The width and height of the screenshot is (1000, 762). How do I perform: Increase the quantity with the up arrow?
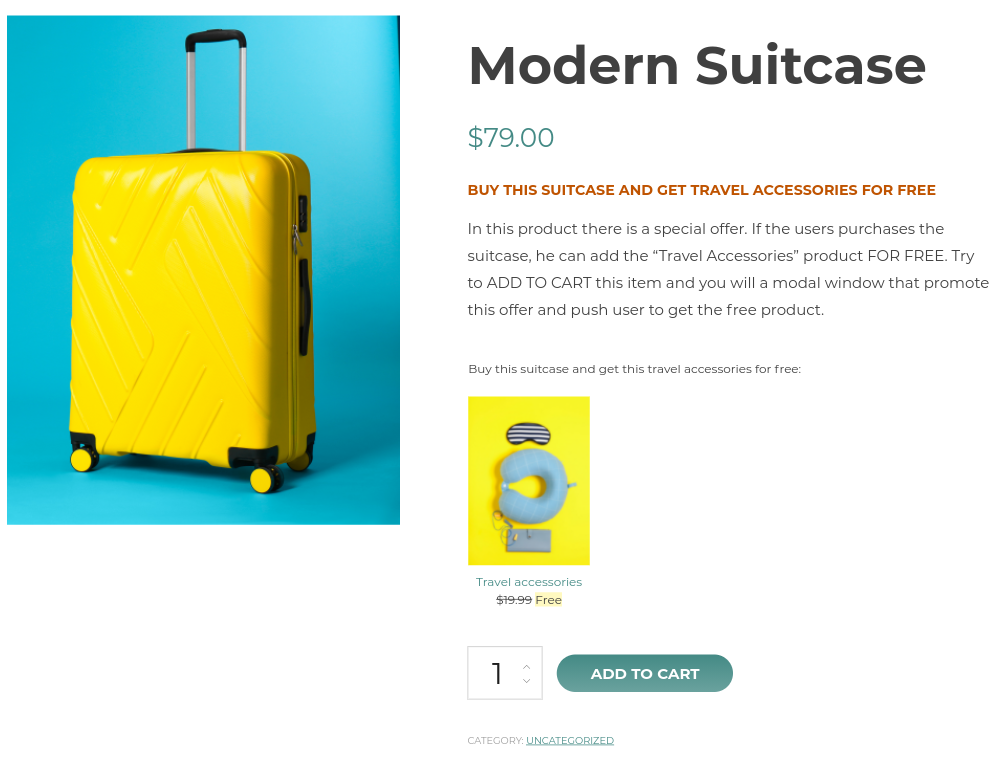[x=527, y=666]
